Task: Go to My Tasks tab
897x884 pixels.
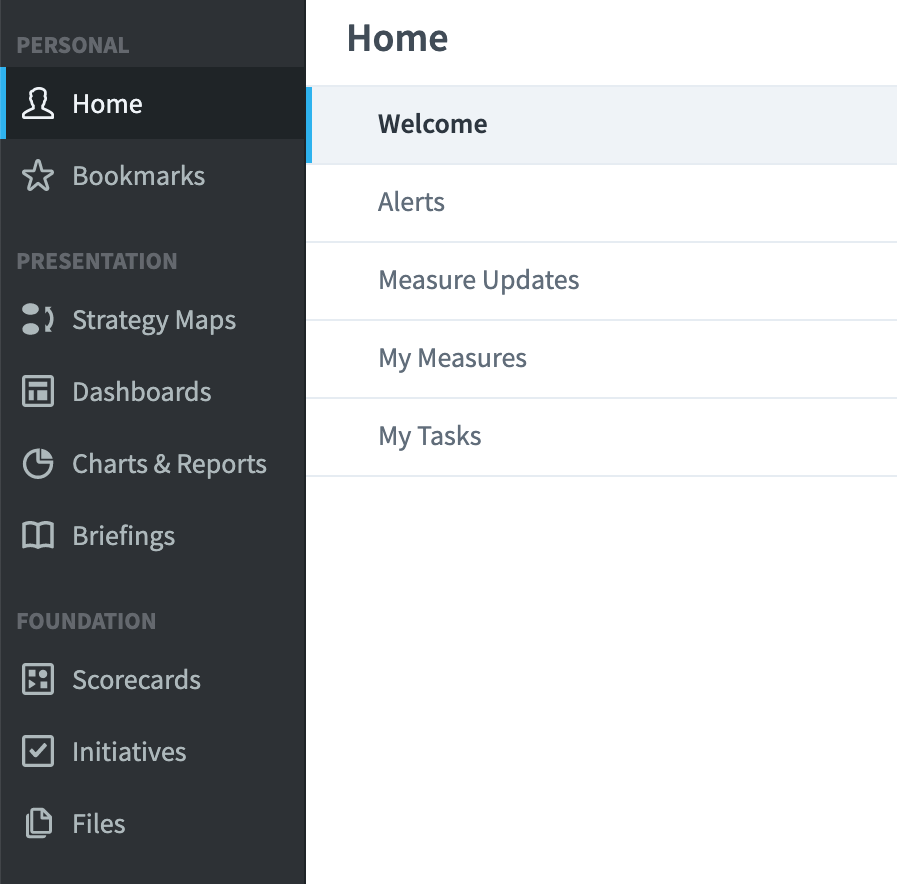Action: pos(601,436)
